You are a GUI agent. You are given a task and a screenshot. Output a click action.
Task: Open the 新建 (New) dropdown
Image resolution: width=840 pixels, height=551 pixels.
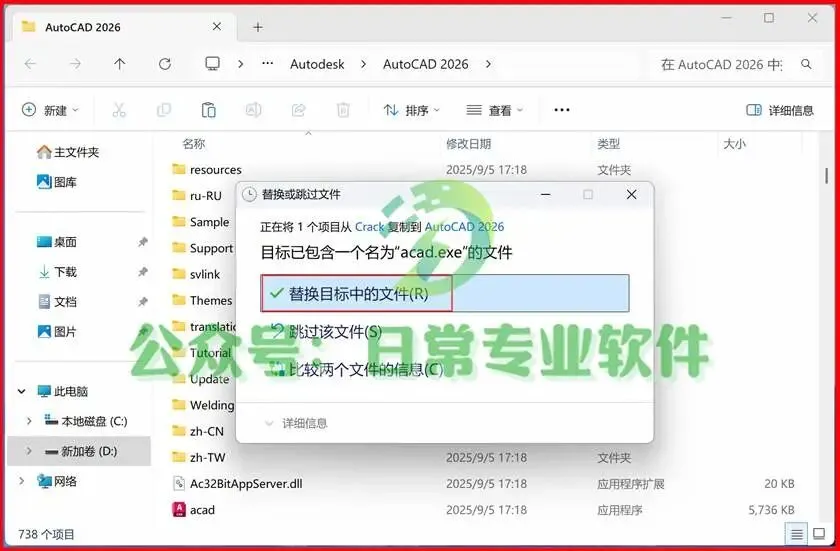tap(50, 110)
